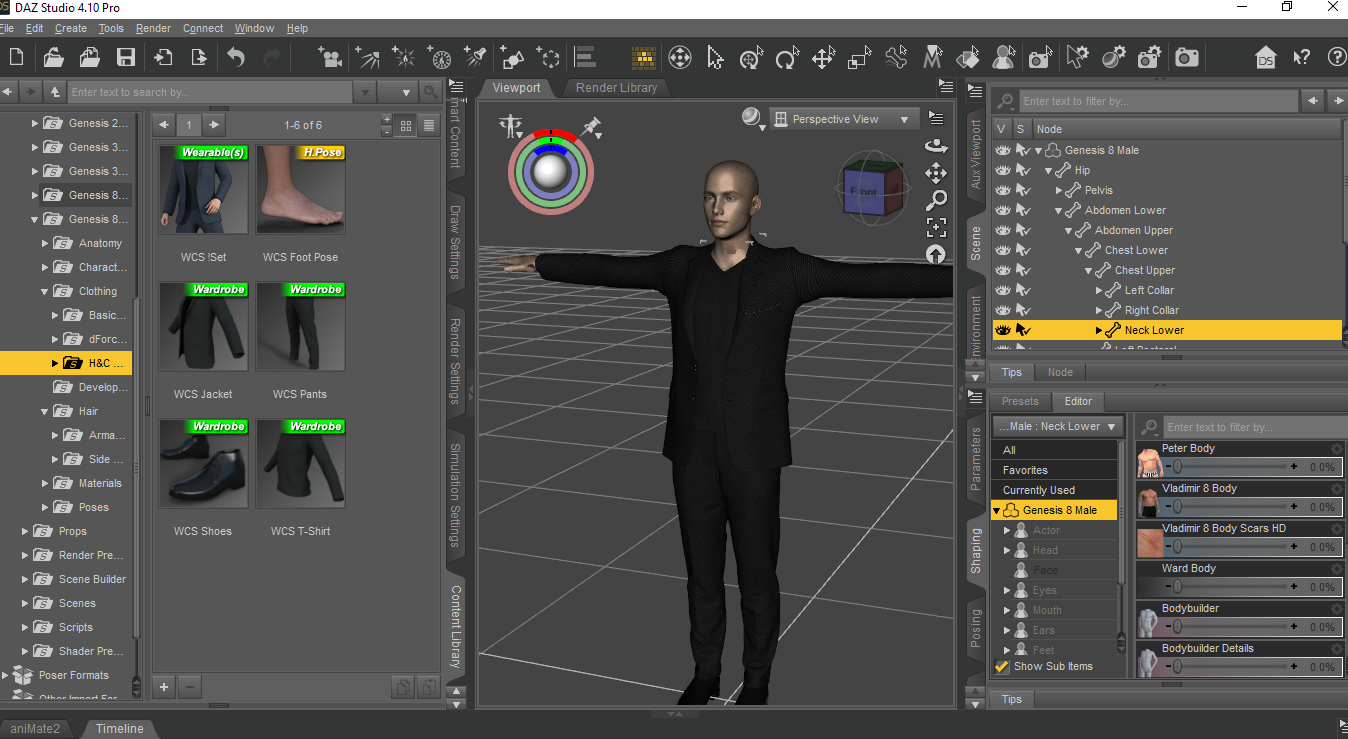1348x739 pixels.
Task: Click the viewport pan arrows control
Action: point(936,173)
